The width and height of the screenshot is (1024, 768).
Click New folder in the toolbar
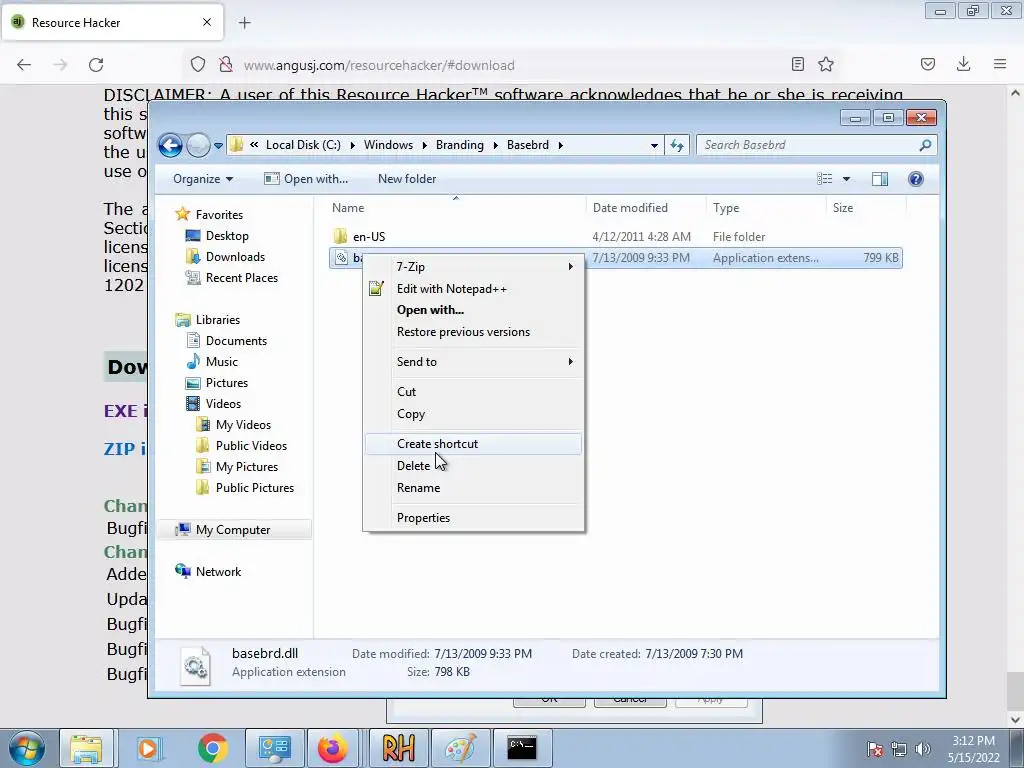[x=407, y=179]
